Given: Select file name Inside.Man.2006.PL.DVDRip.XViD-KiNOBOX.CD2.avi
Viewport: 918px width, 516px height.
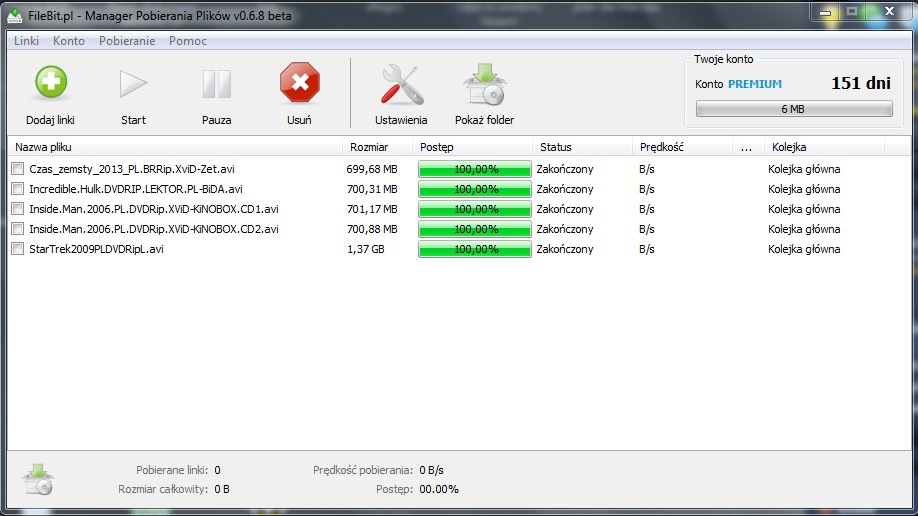Looking at the screenshot, I should (x=154, y=228).
